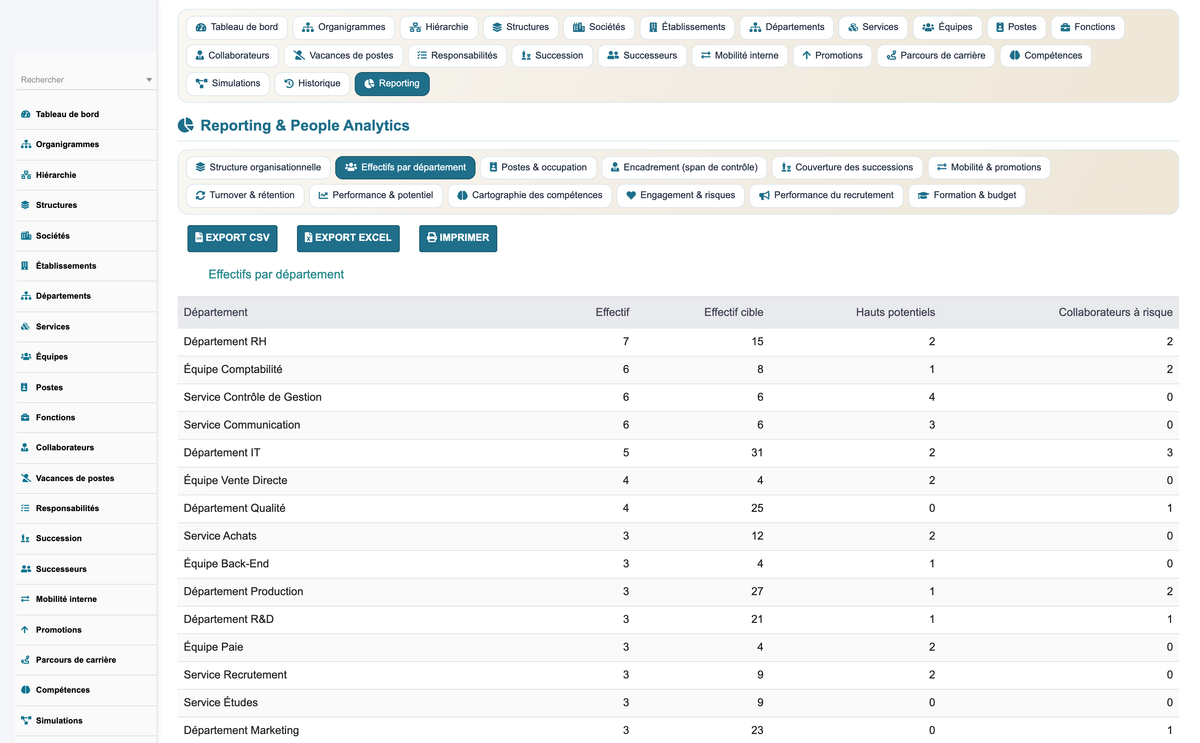This screenshot has width=1200, height=743.
Task: Click the Simulations sidebar icon
Action: (x=25, y=720)
